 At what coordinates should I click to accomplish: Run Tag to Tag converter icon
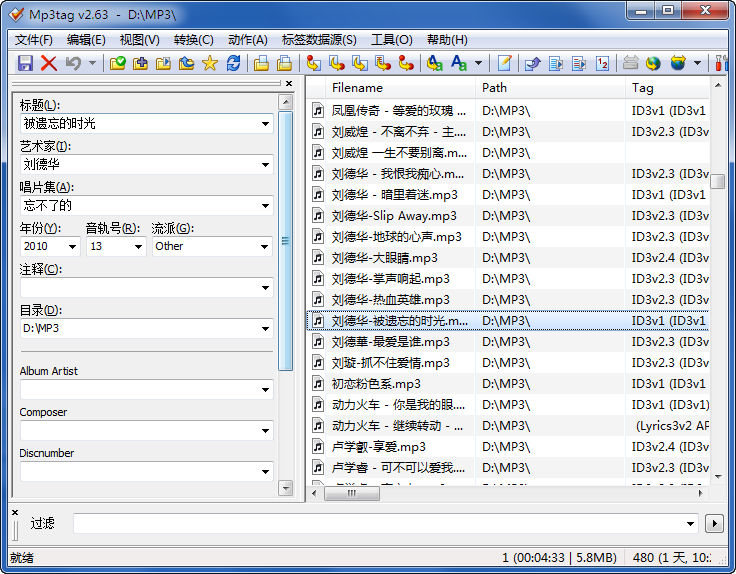pos(406,62)
